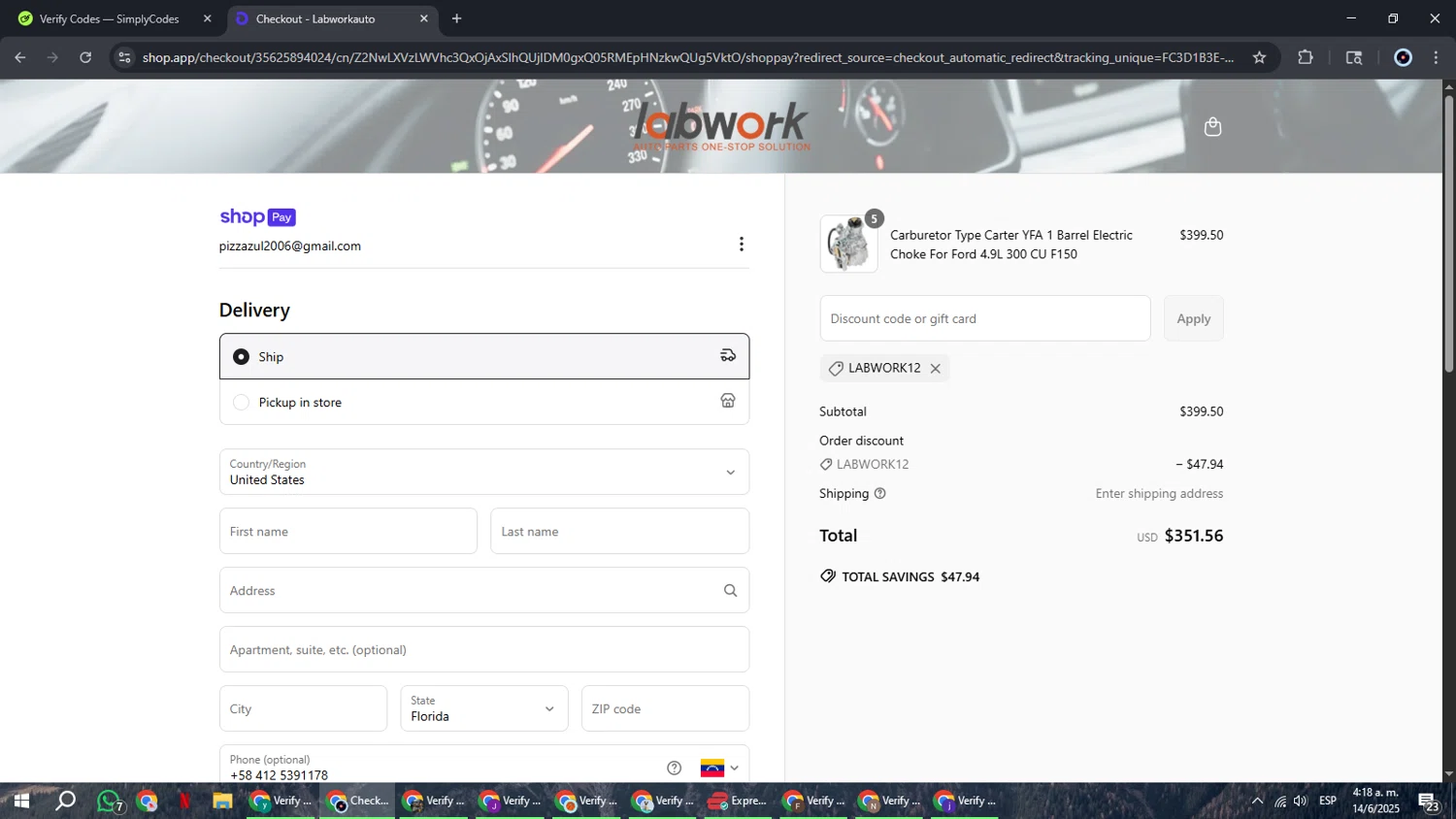Screen dimensions: 1456x819
Task: Click the Apartment, suite field
Action: pos(484,649)
